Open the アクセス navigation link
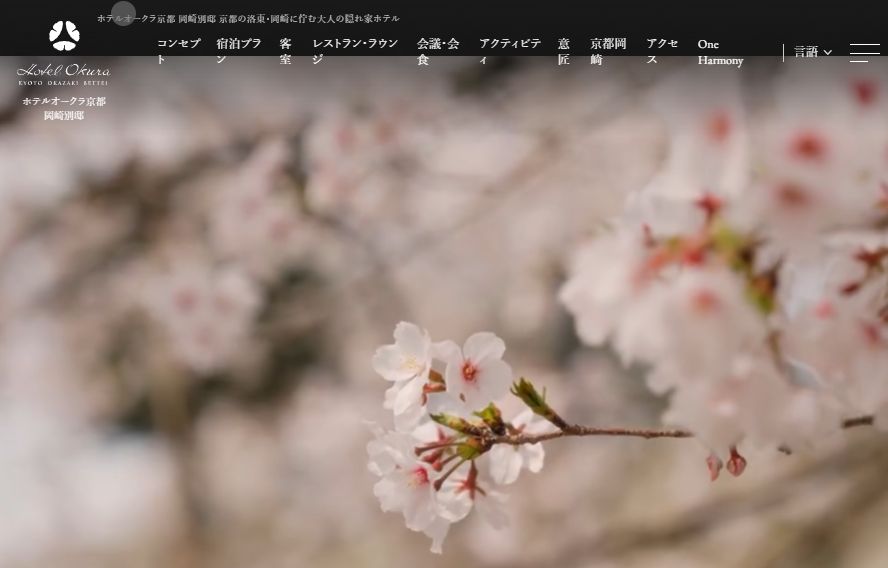The height and width of the screenshot is (568, 888). pyautogui.click(x=662, y=51)
